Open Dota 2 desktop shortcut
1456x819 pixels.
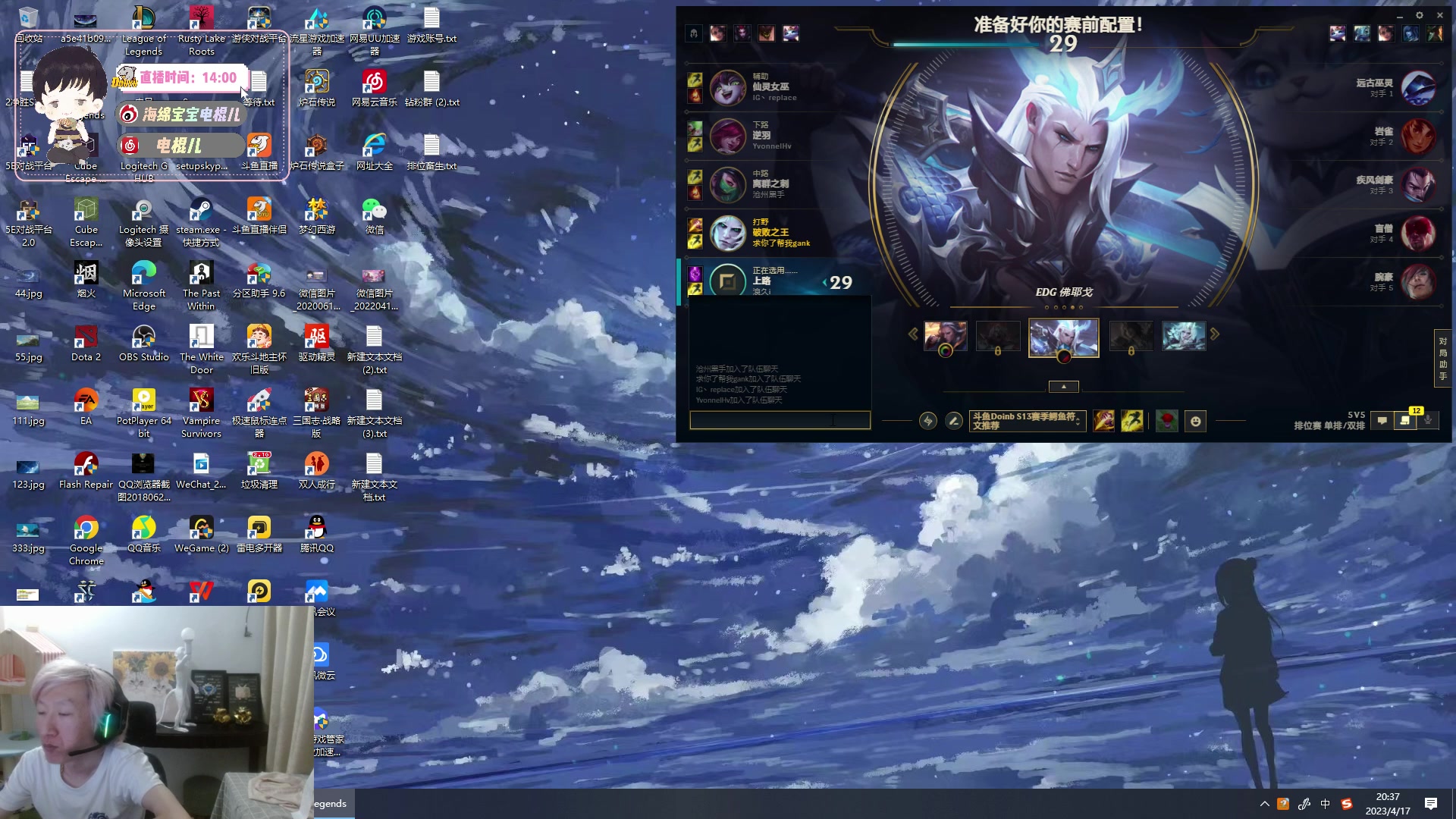[86, 344]
